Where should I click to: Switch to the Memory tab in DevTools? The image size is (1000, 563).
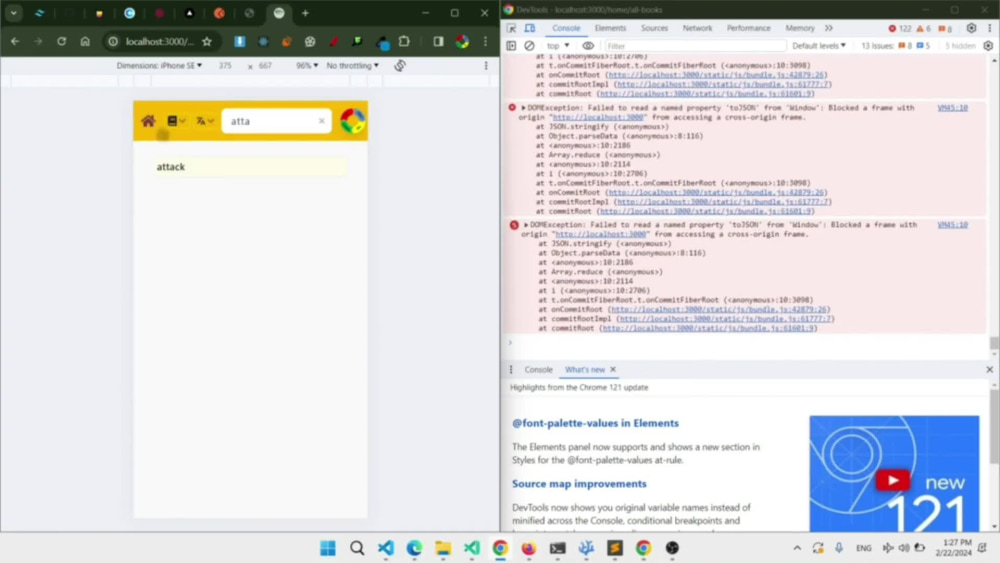800,28
